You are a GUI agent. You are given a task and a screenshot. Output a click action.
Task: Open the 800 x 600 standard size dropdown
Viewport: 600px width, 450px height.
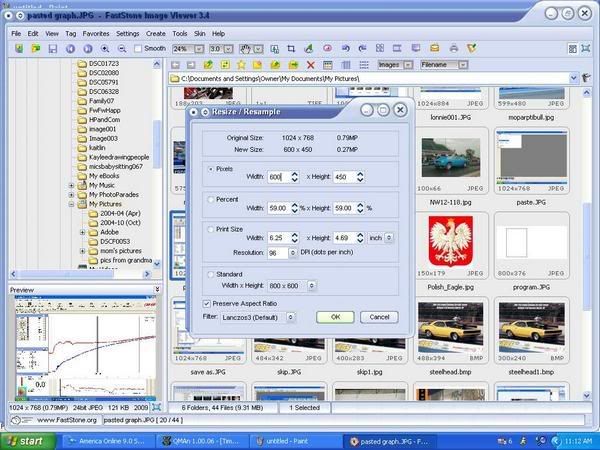(x=312, y=286)
